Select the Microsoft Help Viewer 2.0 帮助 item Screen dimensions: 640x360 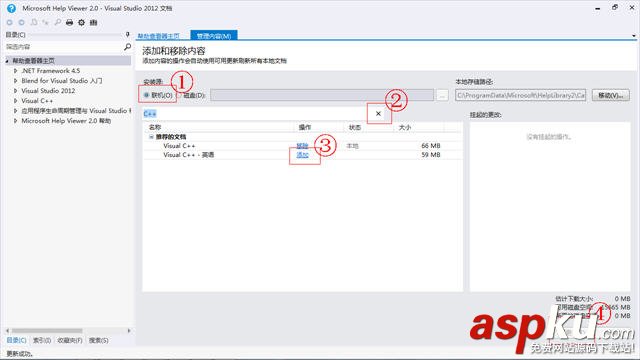[x=66, y=121]
